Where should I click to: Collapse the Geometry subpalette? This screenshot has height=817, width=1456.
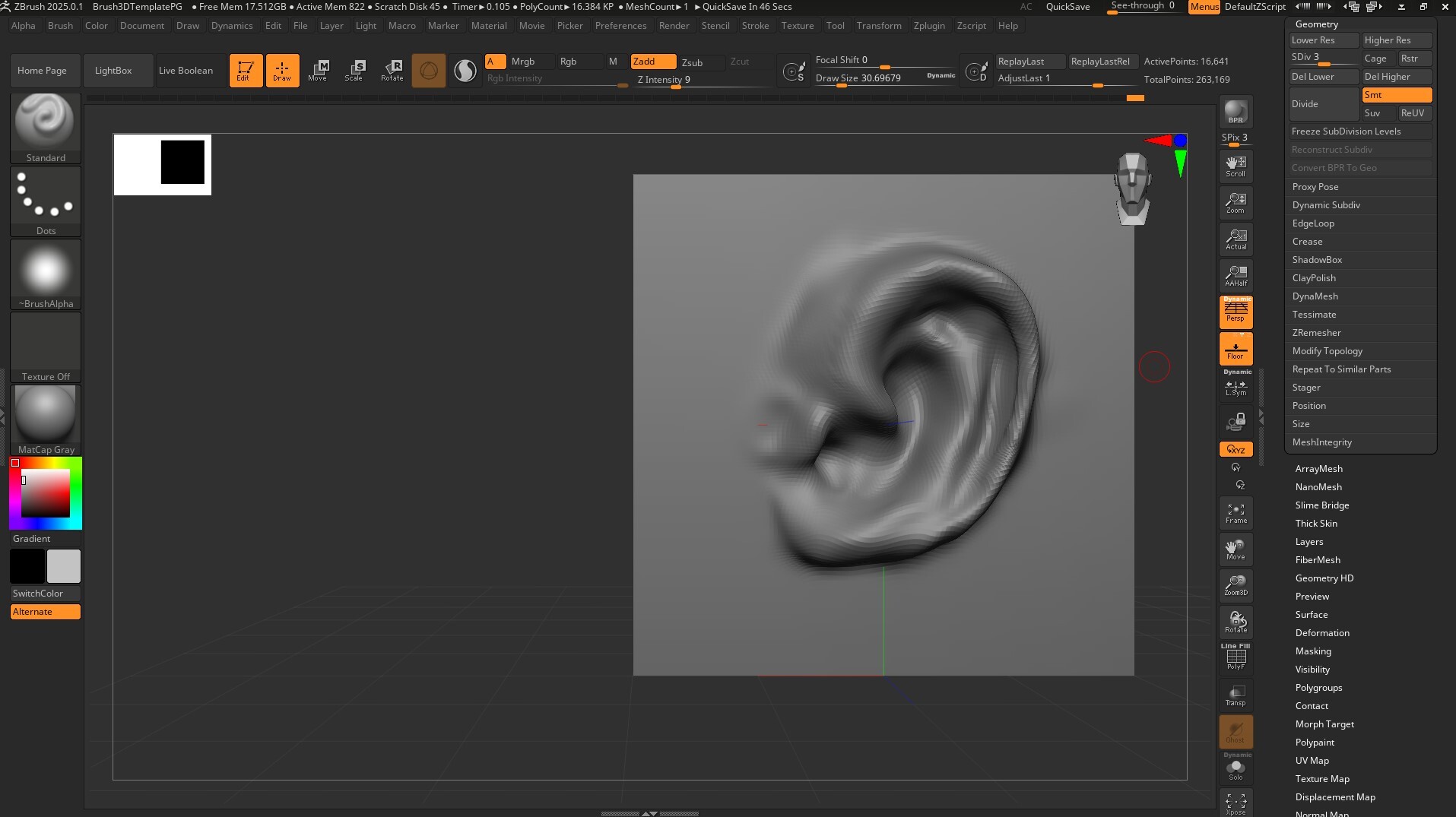point(1313,24)
